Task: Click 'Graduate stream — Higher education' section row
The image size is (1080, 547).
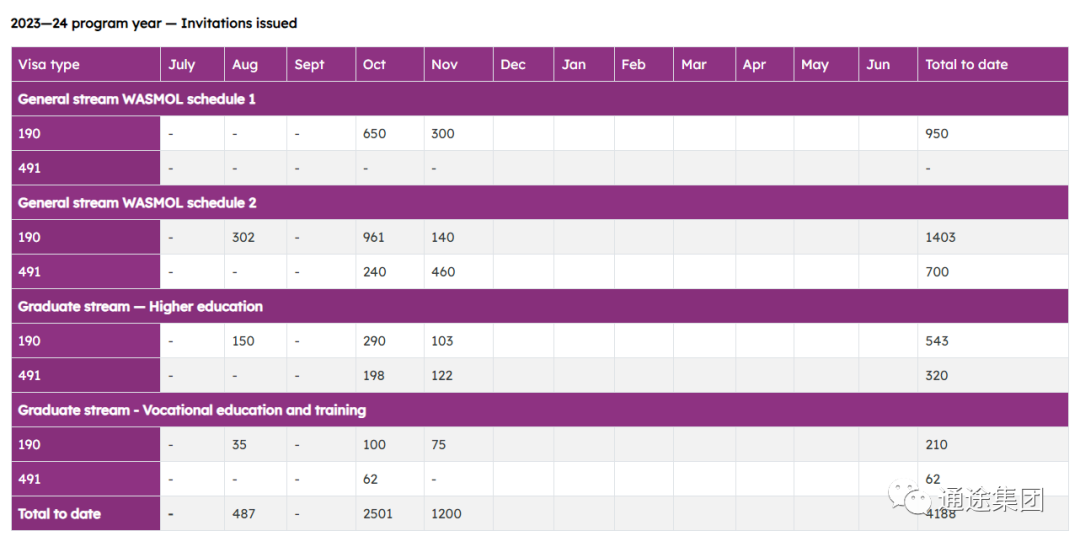Action: point(540,307)
